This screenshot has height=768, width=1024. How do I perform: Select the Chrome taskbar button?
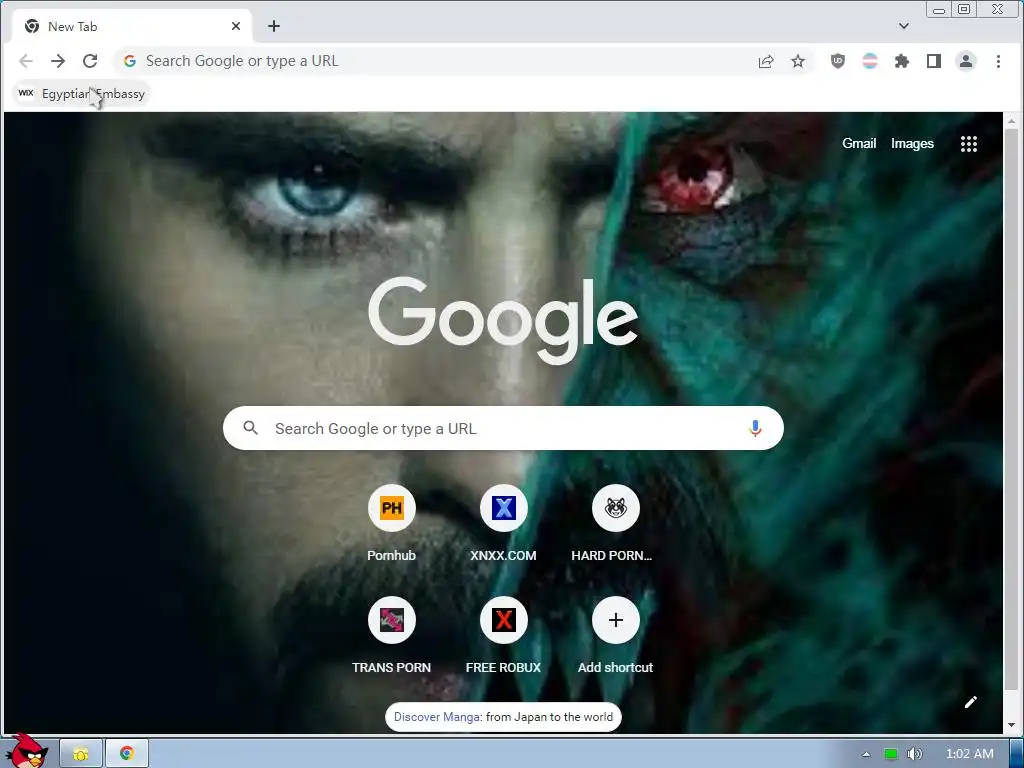point(127,754)
